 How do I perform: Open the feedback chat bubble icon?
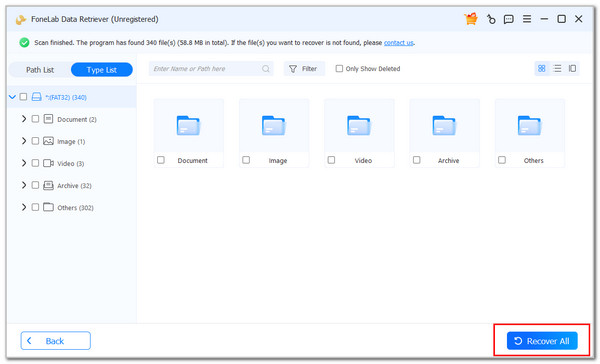click(509, 19)
